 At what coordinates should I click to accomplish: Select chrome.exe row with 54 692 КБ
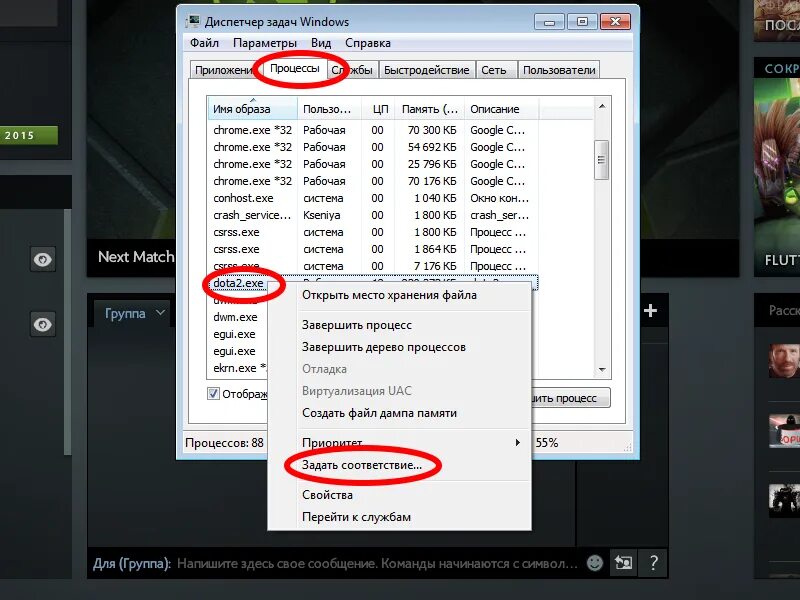coord(375,147)
